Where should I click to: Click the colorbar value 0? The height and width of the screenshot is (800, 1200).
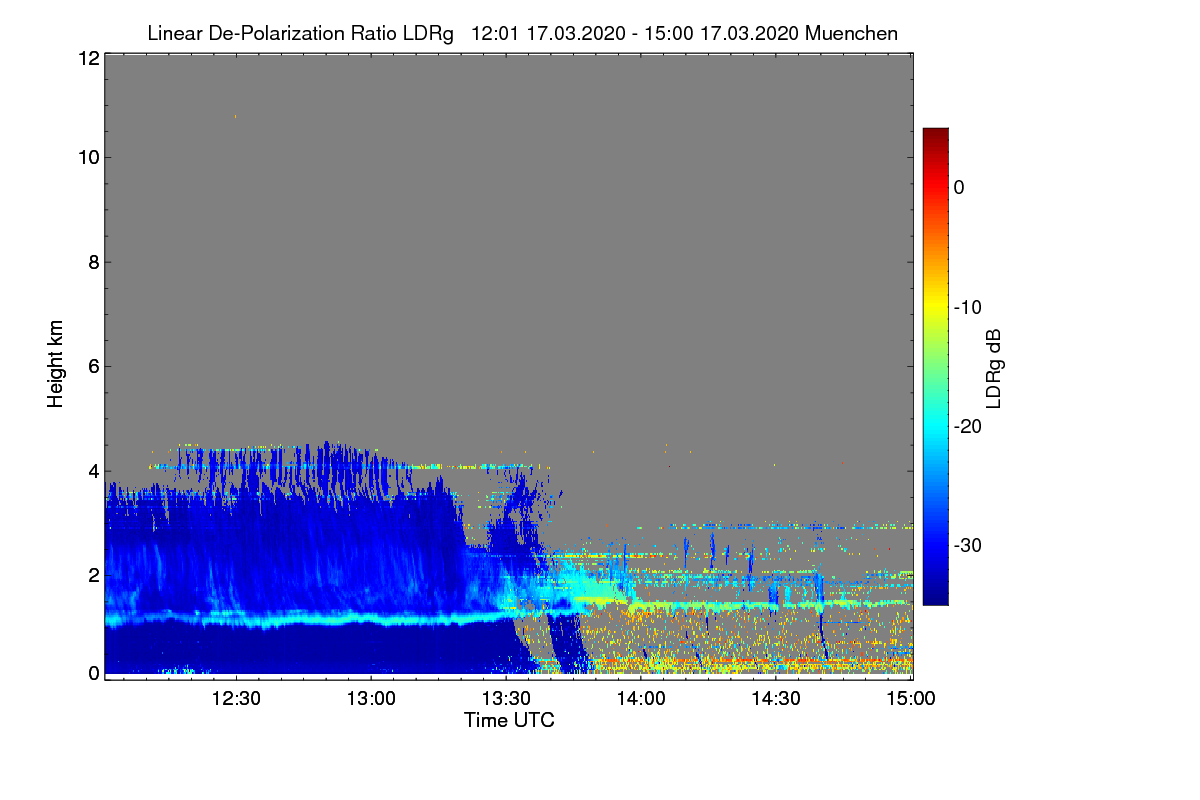click(959, 187)
